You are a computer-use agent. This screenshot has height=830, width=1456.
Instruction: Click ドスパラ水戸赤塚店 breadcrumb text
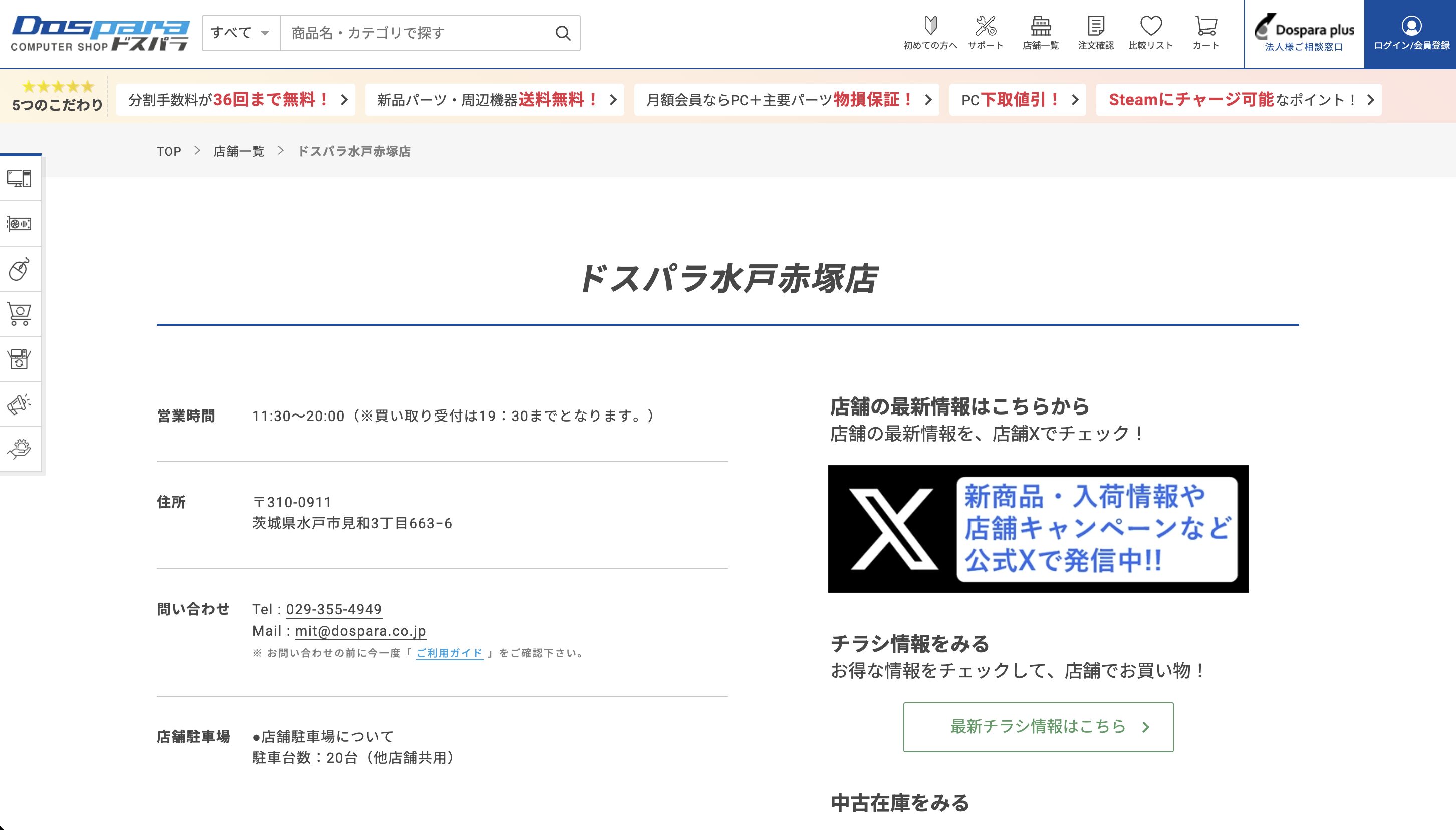[354, 152]
